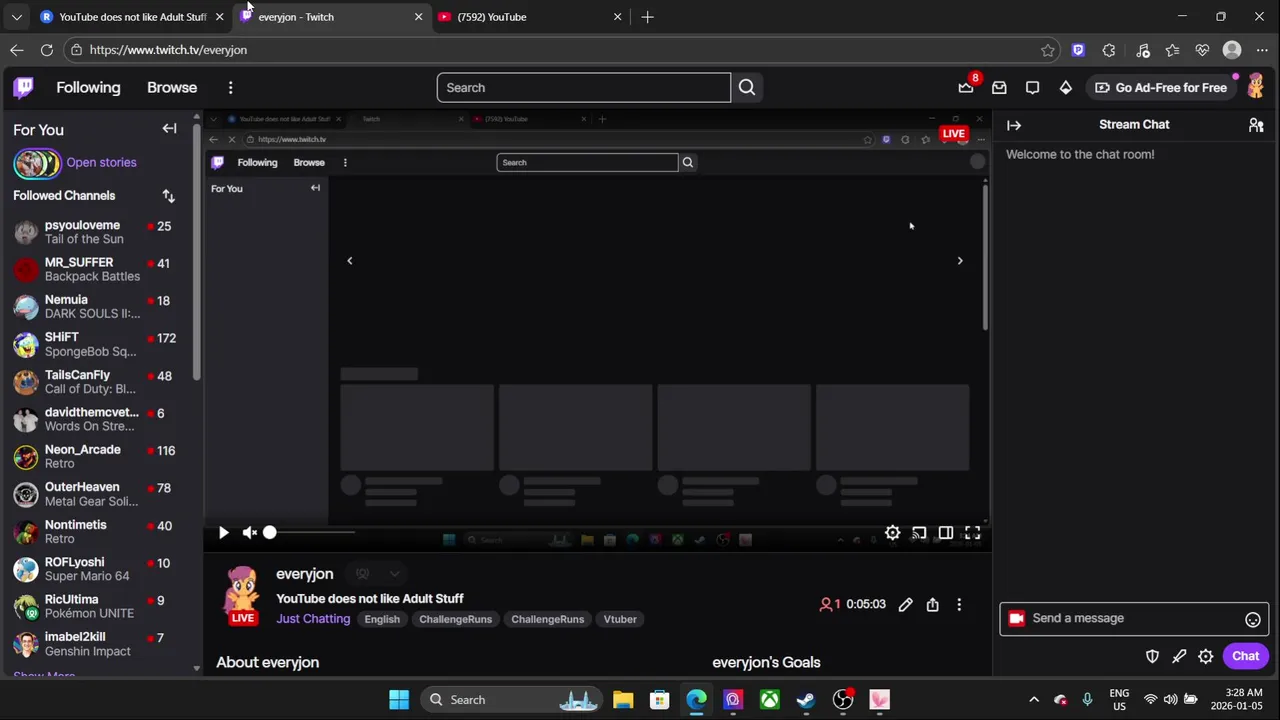Open stories link in sidebar
1280x720 pixels.
pos(101,162)
